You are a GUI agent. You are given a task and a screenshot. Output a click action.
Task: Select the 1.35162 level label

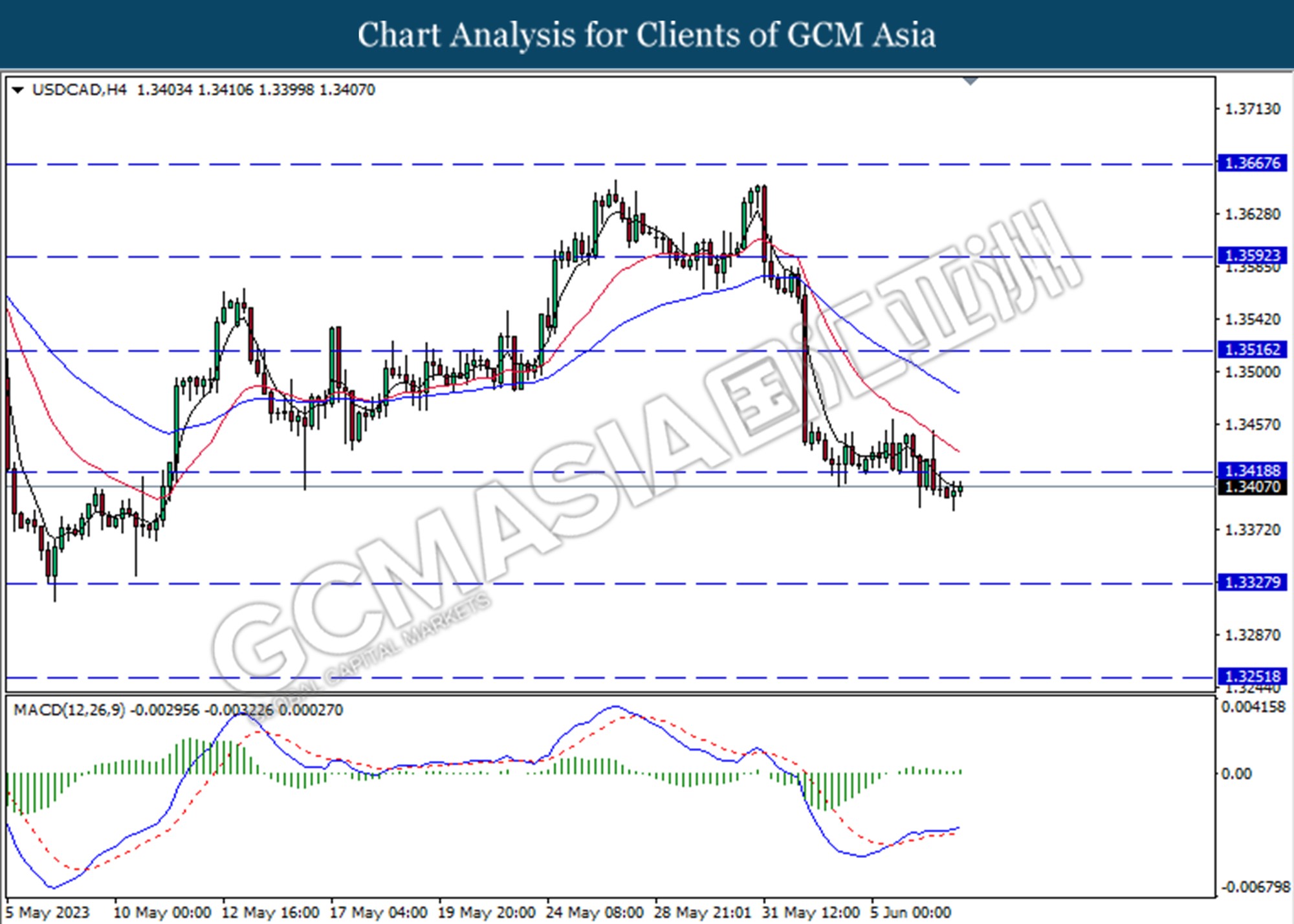pos(1253,349)
